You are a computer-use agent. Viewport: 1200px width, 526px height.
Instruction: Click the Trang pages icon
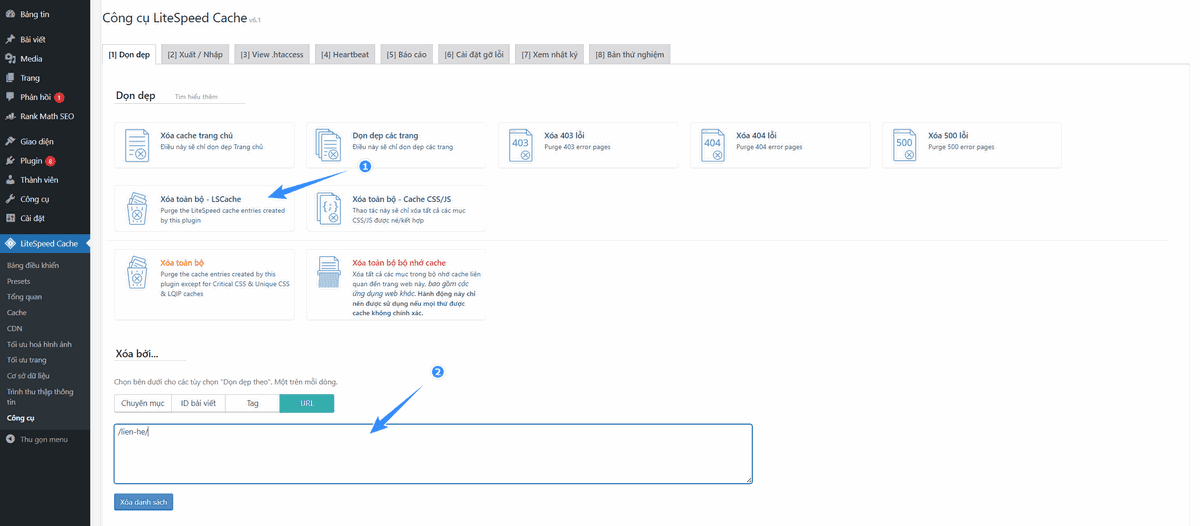point(10,78)
